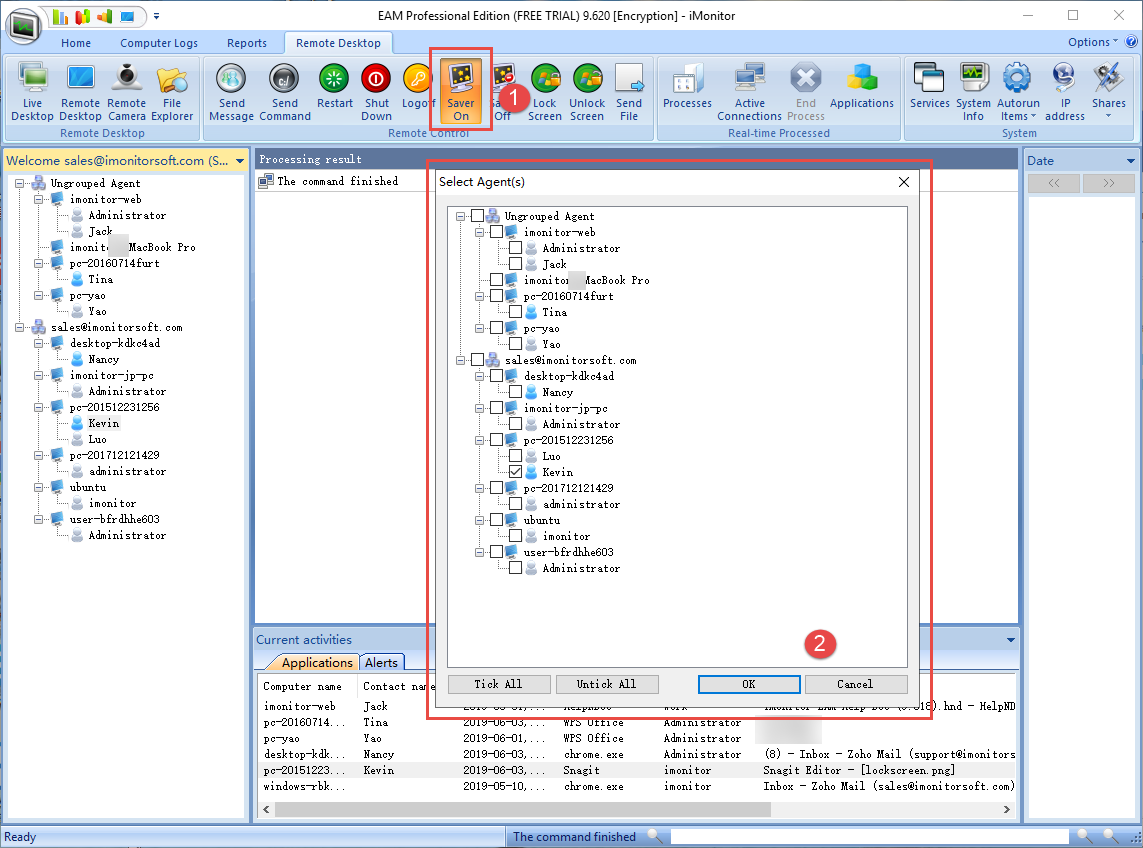This screenshot has width=1143, height=848.
Task: Open Remote Camera
Action: coord(127,92)
